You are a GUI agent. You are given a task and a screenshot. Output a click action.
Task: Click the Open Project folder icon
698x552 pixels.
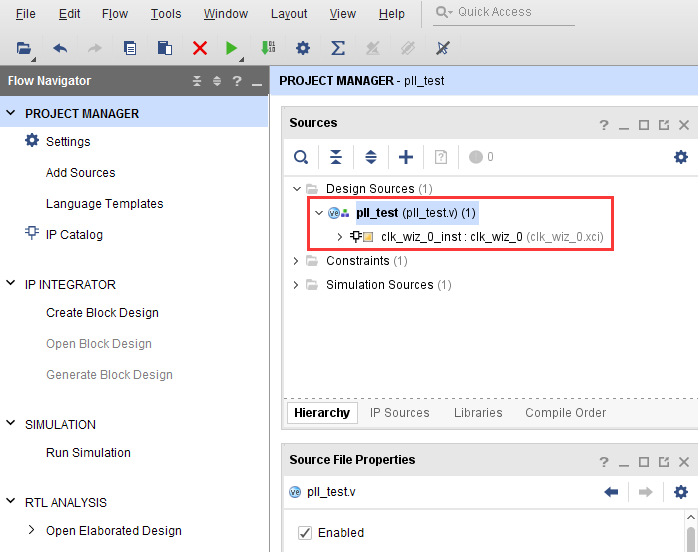[x=24, y=48]
